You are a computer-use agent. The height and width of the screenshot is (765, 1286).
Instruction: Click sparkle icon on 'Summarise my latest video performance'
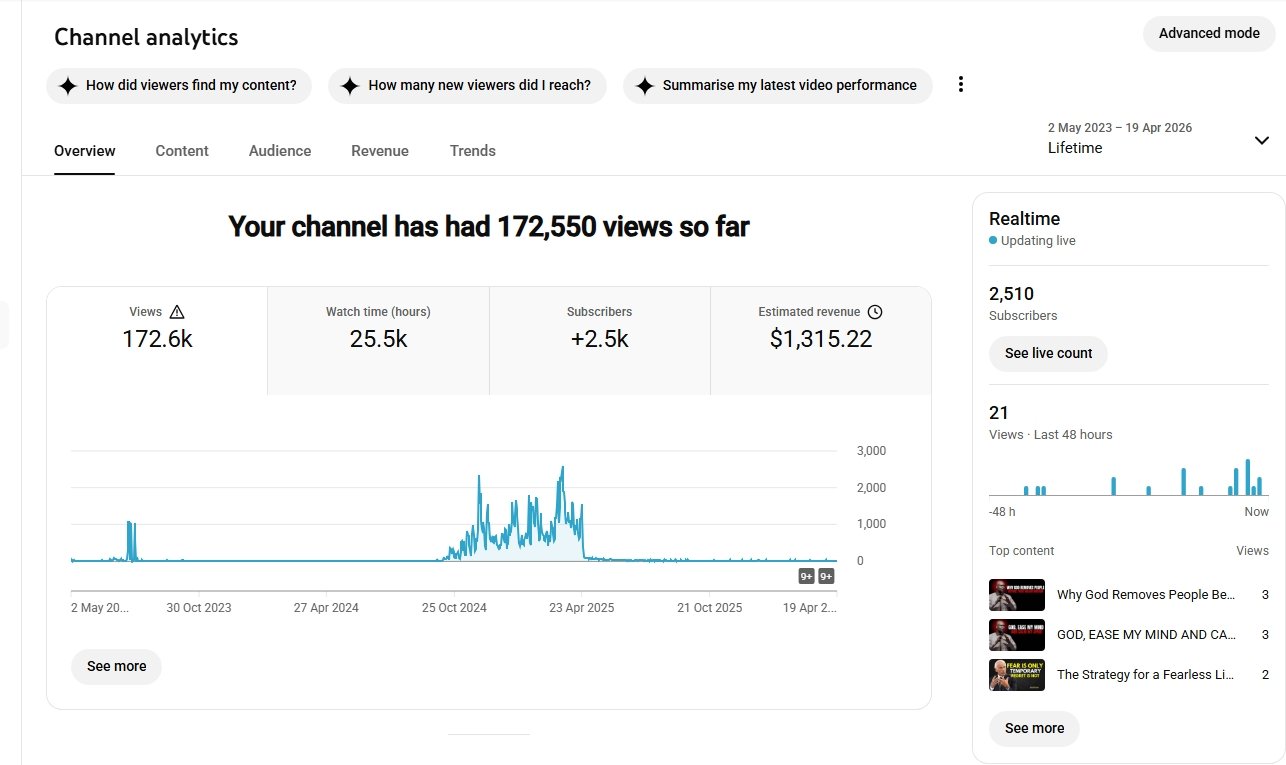tap(645, 86)
